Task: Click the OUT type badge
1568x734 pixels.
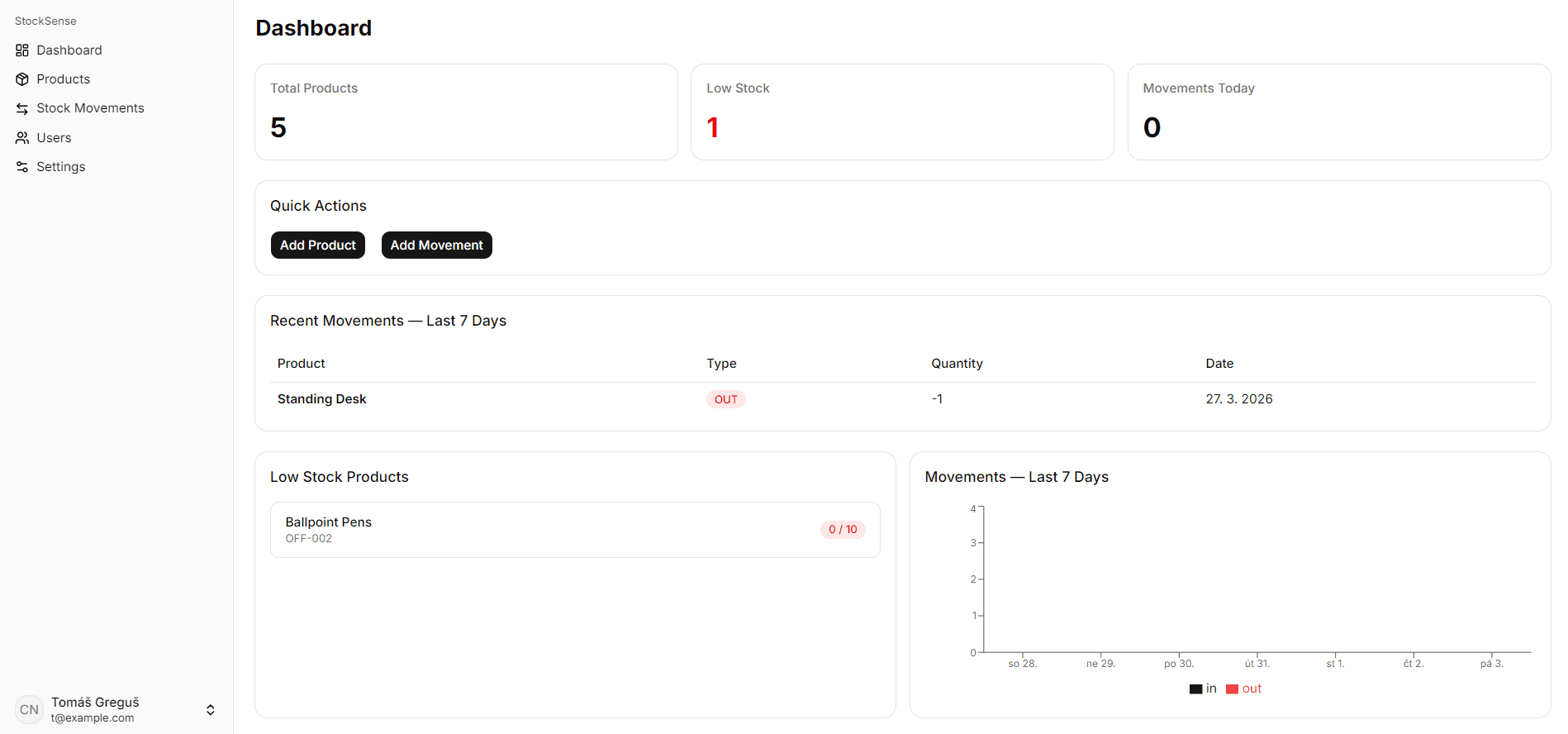Action: tap(725, 399)
